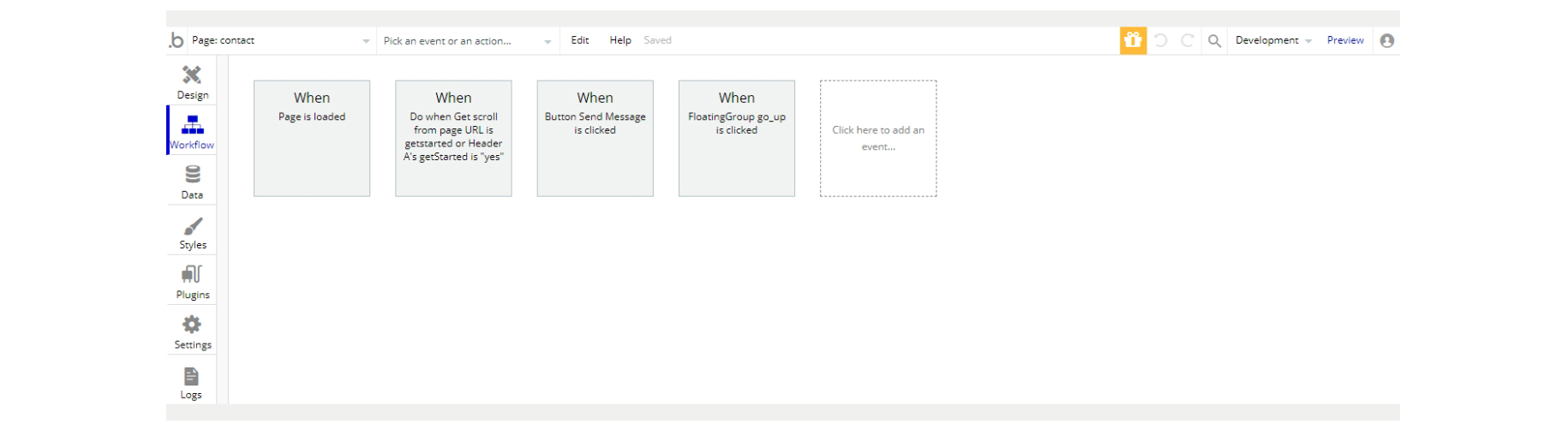Screen dimensions: 1568x430
Task: Click the Bubble logo icon
Action: pyautogui.click(x=177, y=40)
